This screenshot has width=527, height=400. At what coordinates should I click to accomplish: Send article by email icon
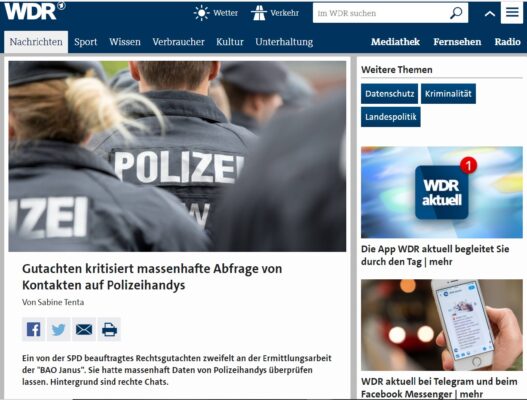coord(84,329)
